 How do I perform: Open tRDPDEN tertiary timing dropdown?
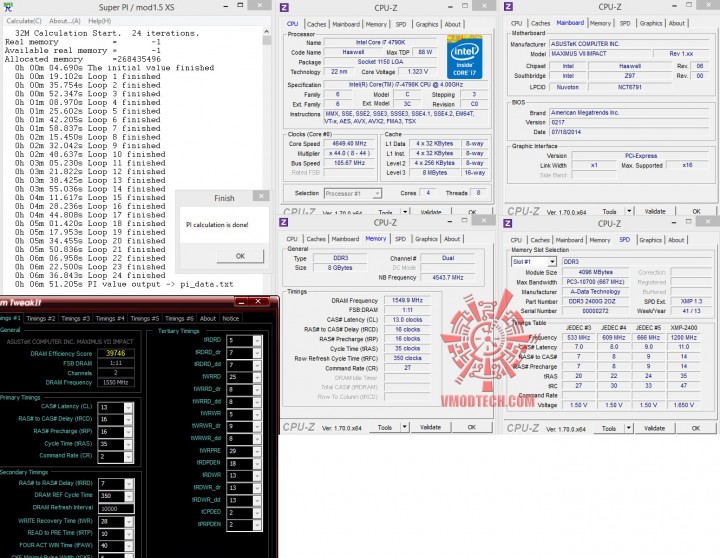click(257, 464)
